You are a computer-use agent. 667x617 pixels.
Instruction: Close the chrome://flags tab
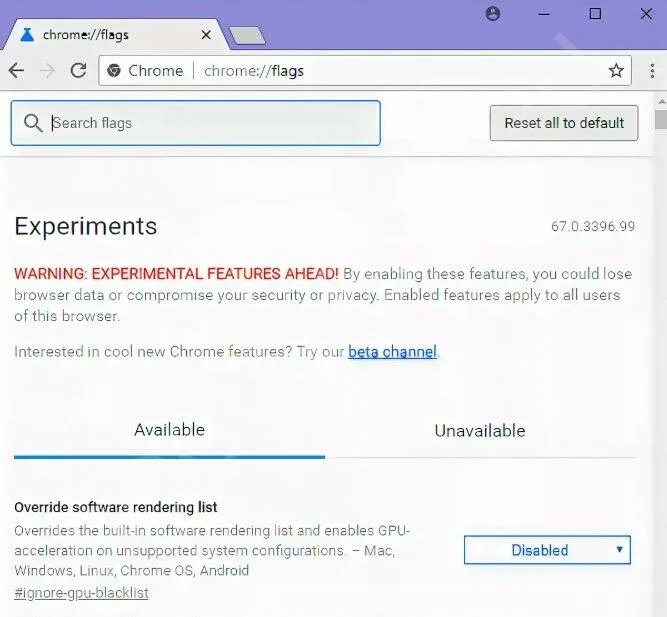[206, 35]
